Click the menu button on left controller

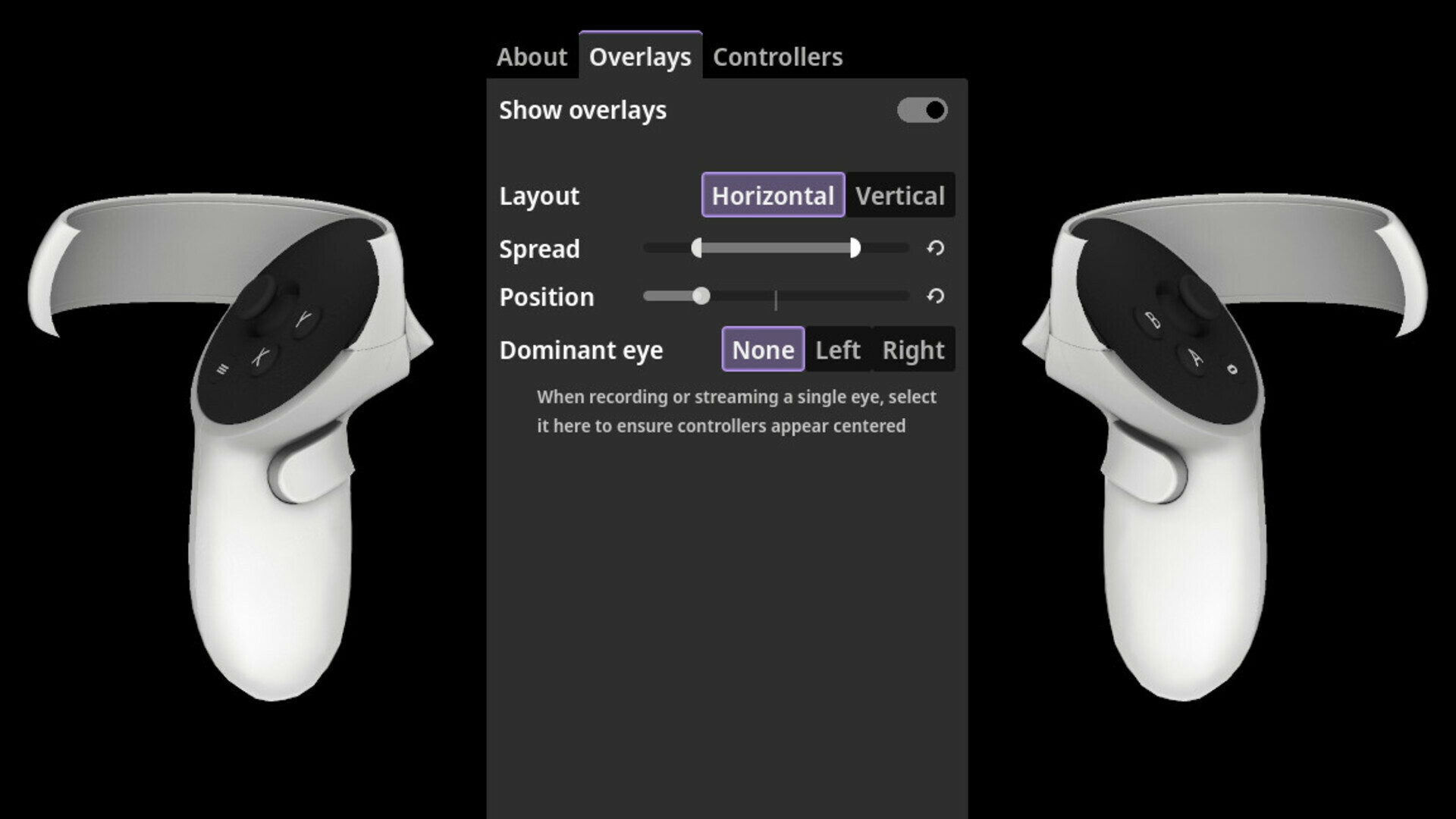(x=222, y=369)
